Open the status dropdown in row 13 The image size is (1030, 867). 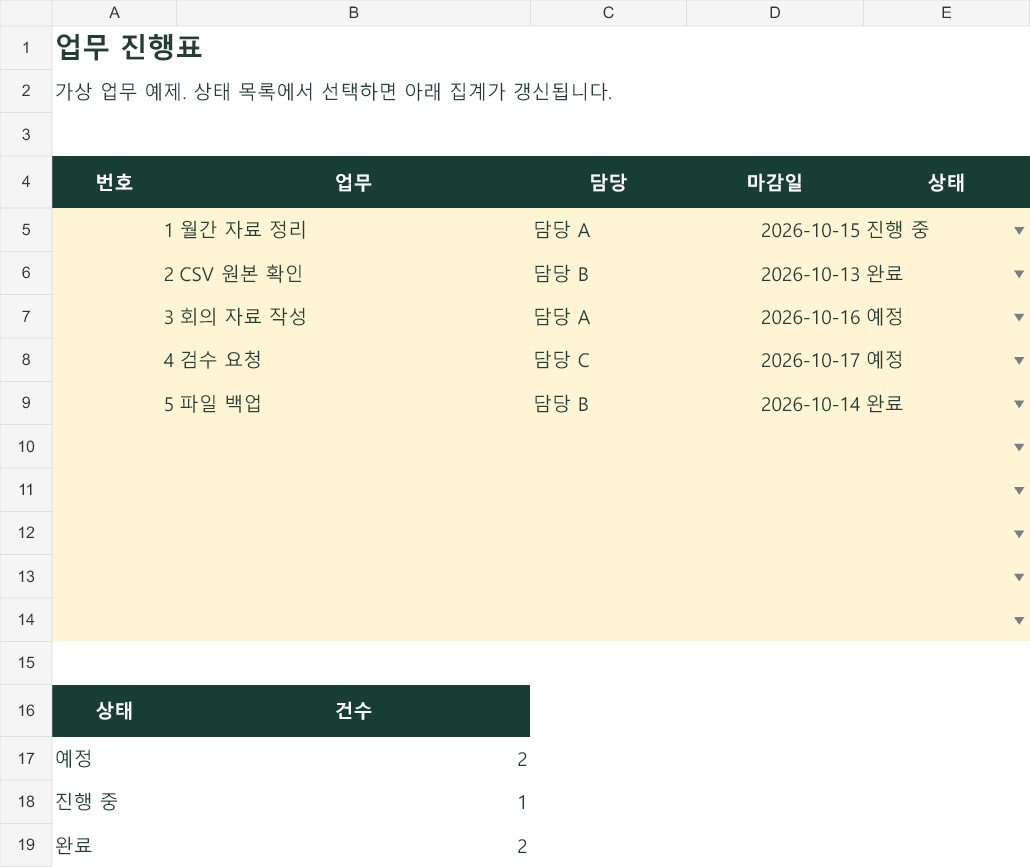1019,577
